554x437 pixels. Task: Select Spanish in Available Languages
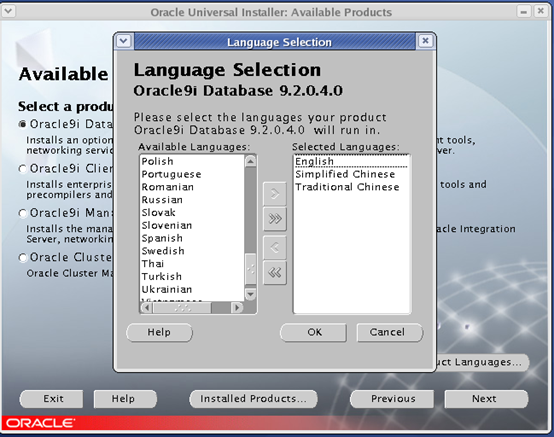tap(192, 238)
